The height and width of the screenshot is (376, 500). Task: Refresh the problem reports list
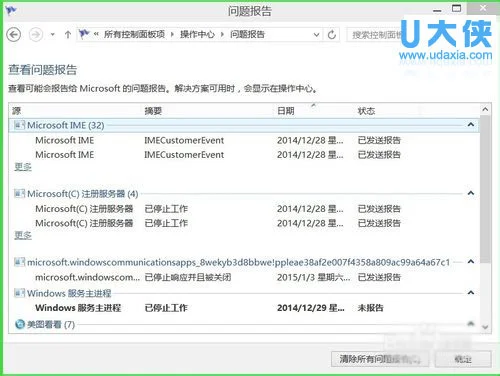click(332, 35)
